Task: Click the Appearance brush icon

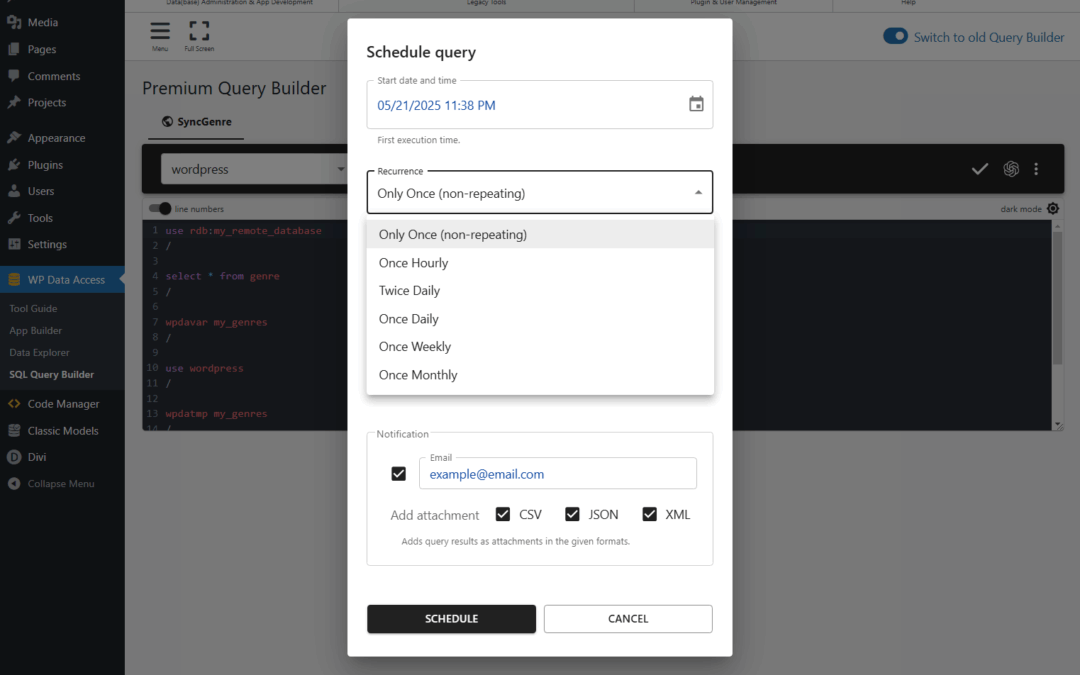Action: 14,138
